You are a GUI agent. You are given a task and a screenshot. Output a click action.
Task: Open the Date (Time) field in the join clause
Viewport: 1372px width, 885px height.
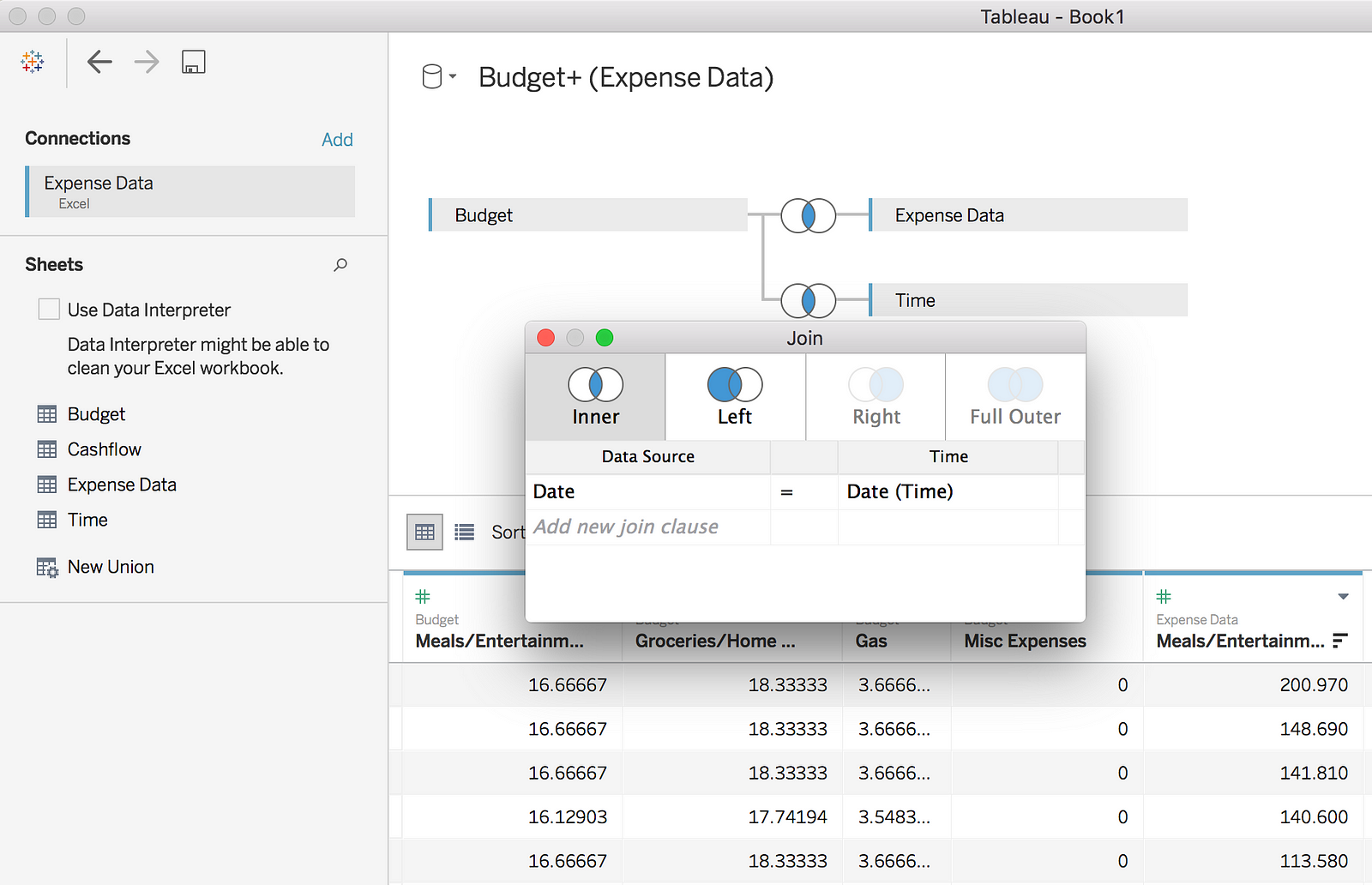tap(948, 492)
